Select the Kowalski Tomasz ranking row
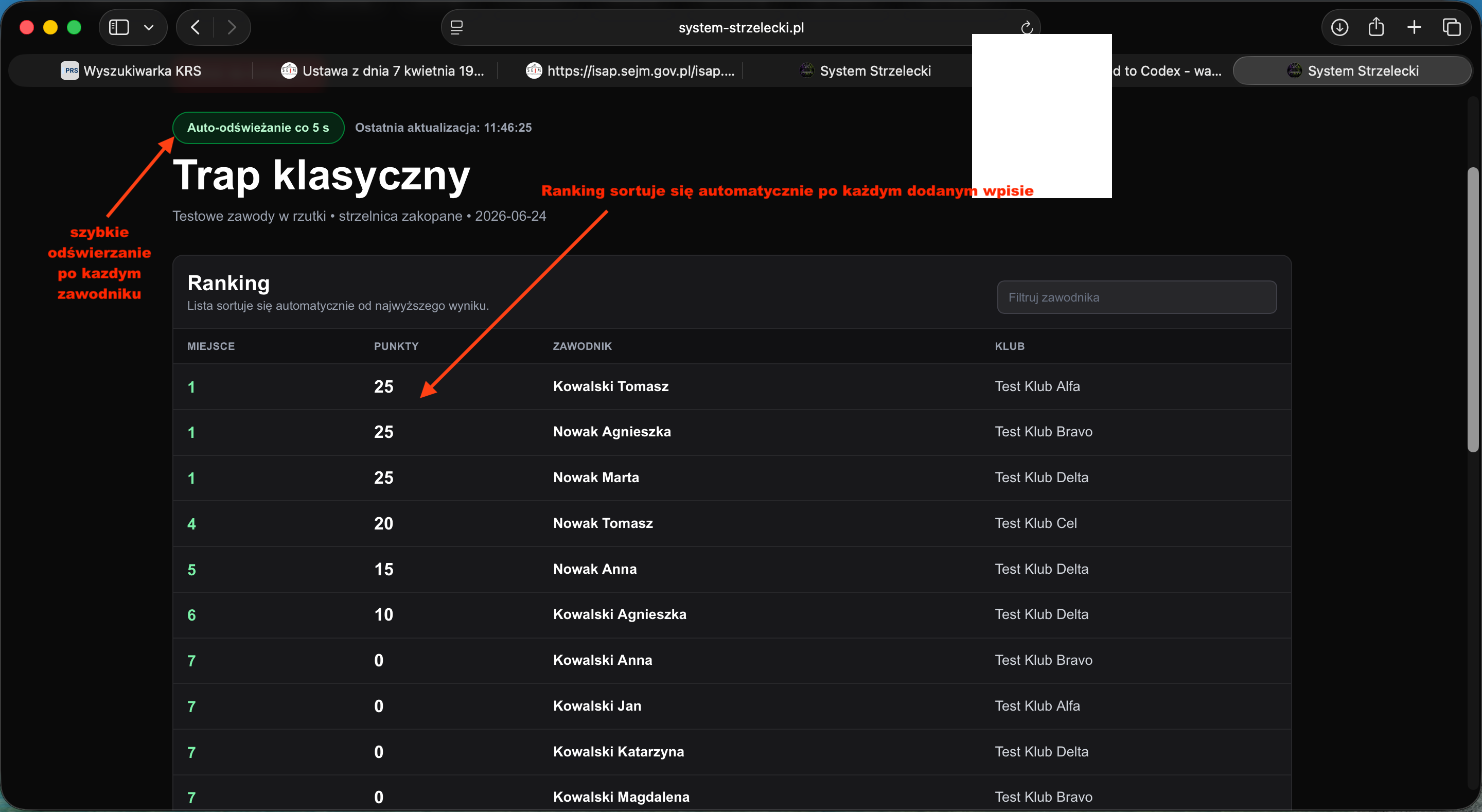This screenshot has height=812, width=1482. coord(732,387)
